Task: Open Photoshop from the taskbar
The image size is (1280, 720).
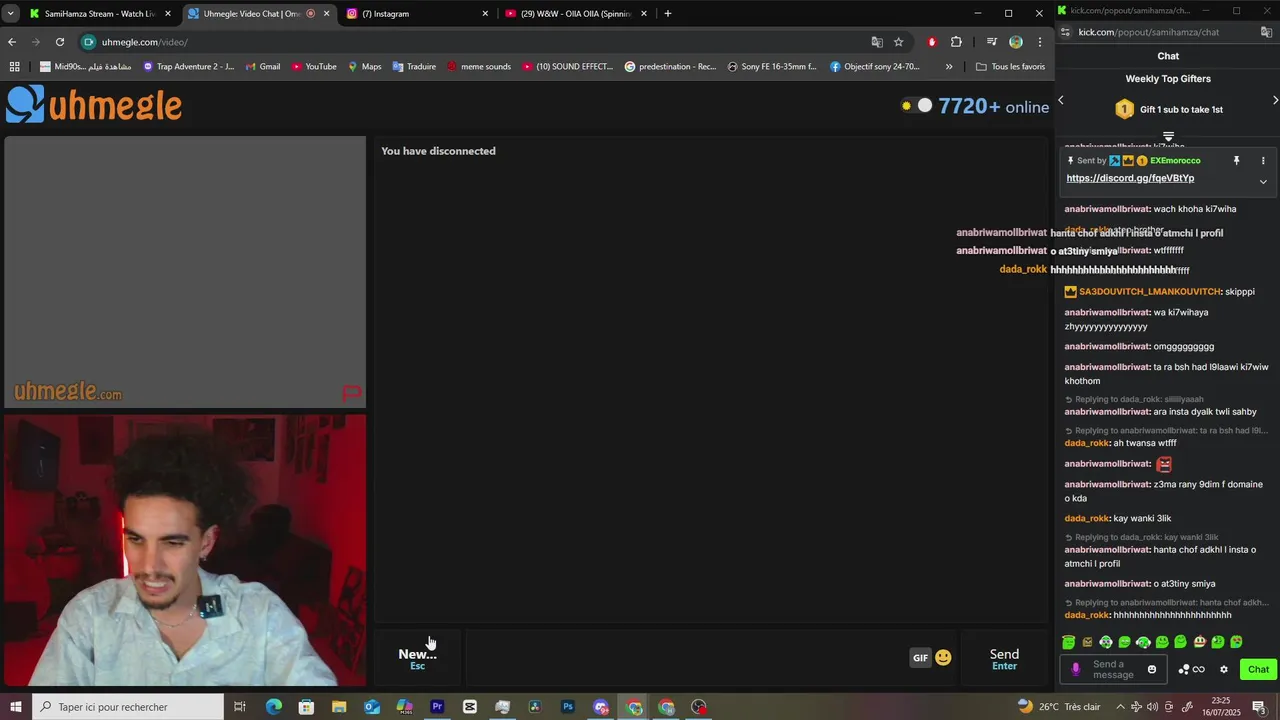Action: click(x=567, y=707)
